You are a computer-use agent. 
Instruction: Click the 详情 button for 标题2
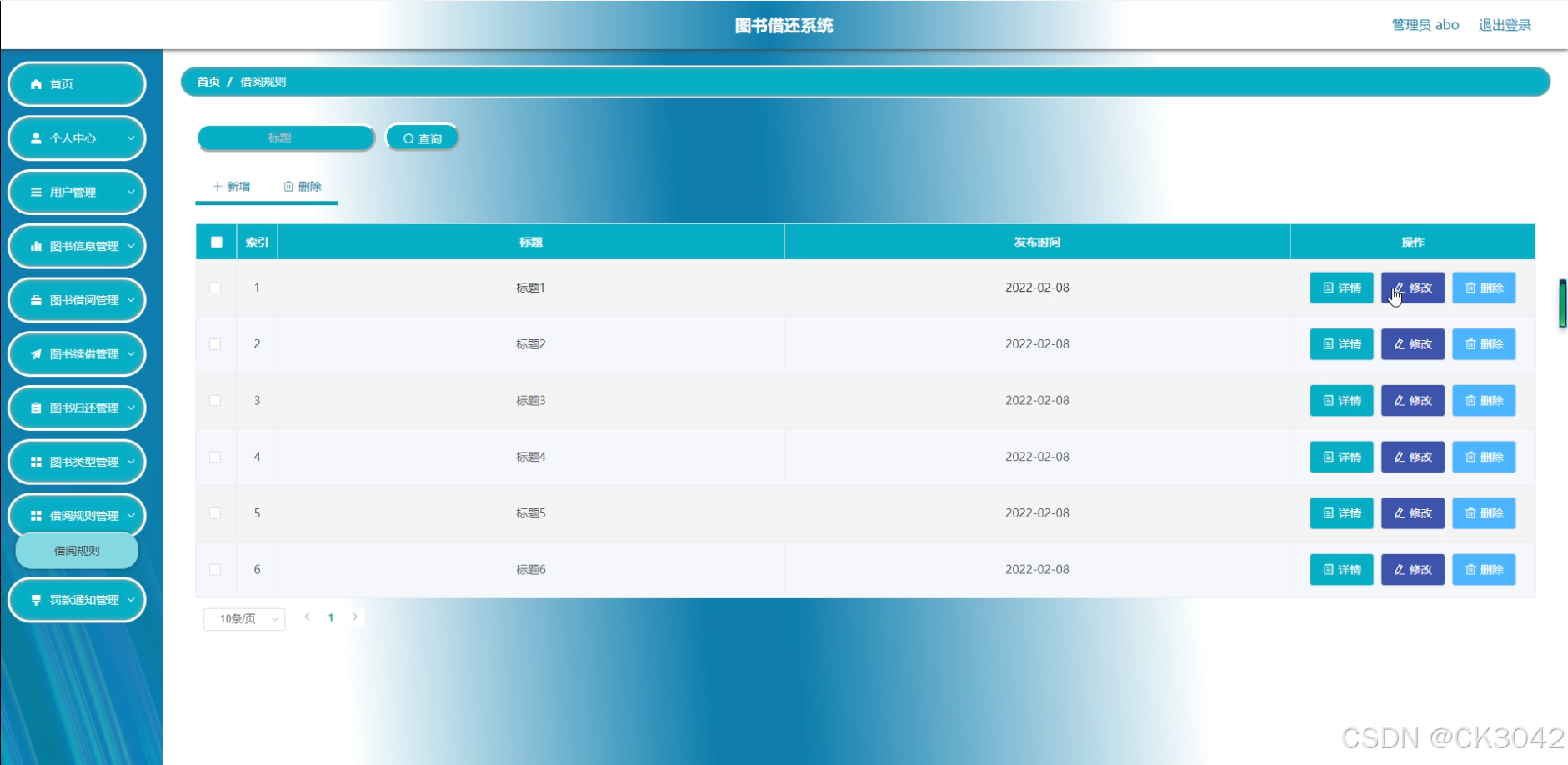1342,344
